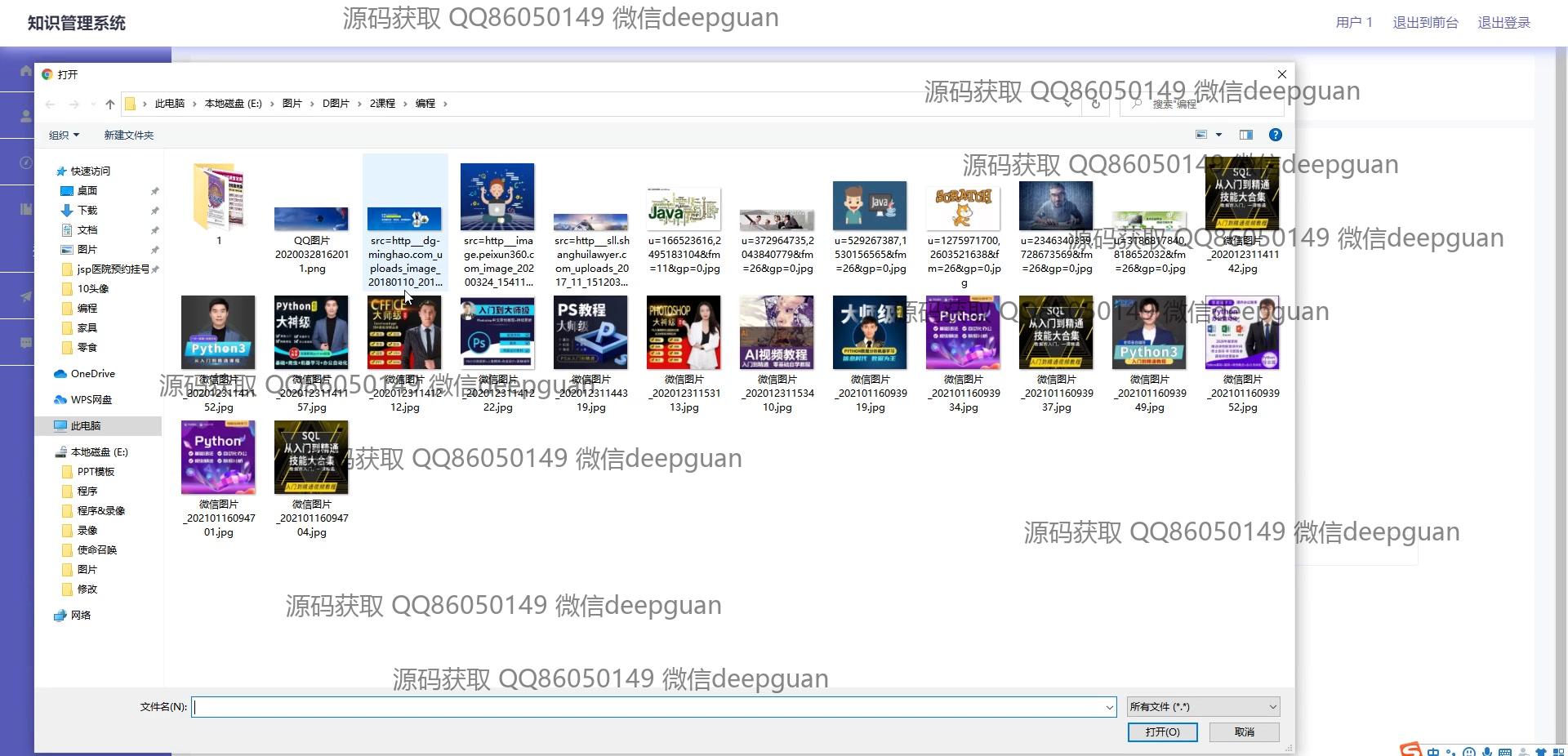Open the PPT模板 folder in the sidebar
The width and height of the screenshot is (1568, 756).
click(96, 471)
